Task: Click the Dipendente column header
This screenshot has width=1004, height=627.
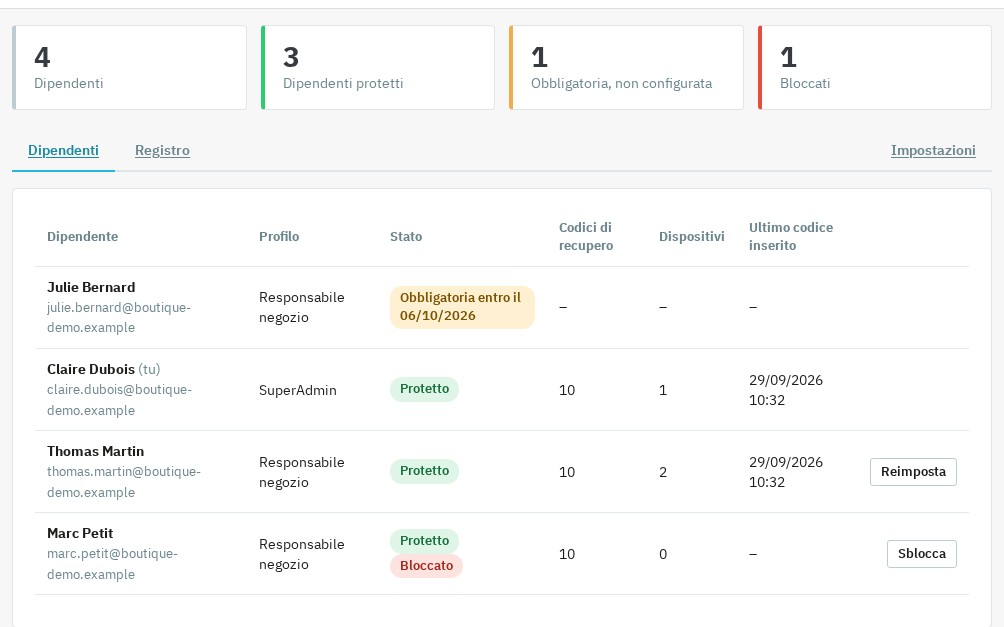Action: [83, 236]
